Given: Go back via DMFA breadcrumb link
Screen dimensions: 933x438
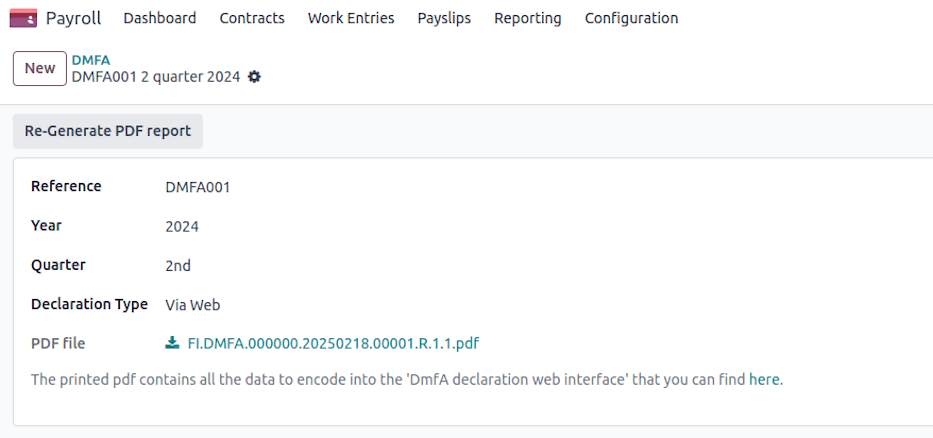Looking at the screenshot, I should (x=91, y=60).
